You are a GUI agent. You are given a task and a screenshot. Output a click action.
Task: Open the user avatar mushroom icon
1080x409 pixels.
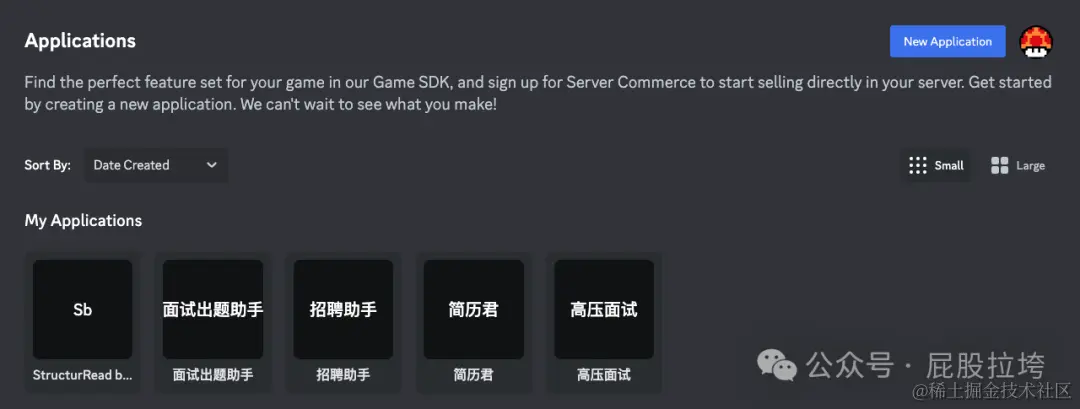click(1036, 41)
